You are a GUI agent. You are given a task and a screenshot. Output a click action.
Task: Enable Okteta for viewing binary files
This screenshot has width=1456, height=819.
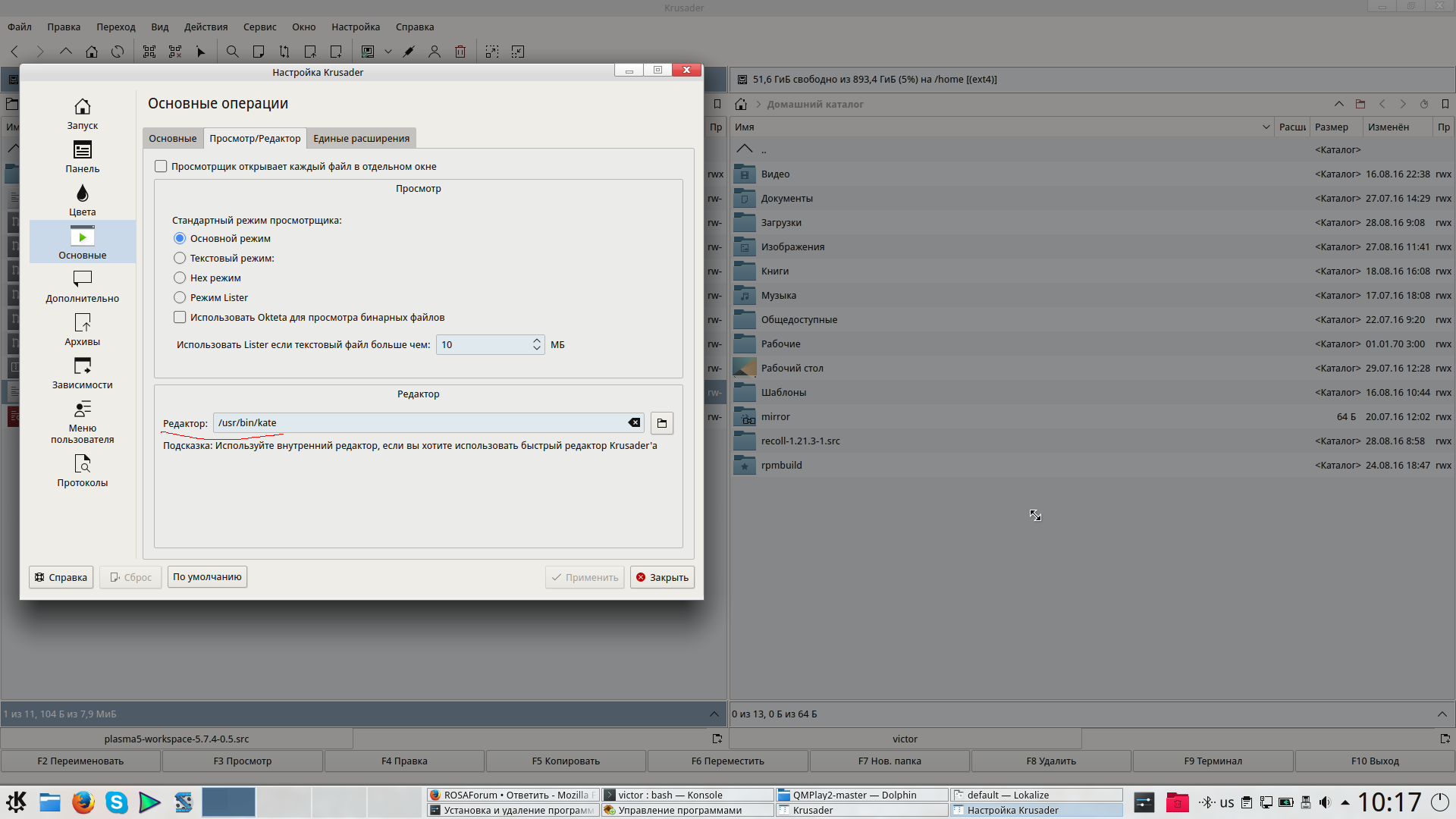(x=180, y=318)
